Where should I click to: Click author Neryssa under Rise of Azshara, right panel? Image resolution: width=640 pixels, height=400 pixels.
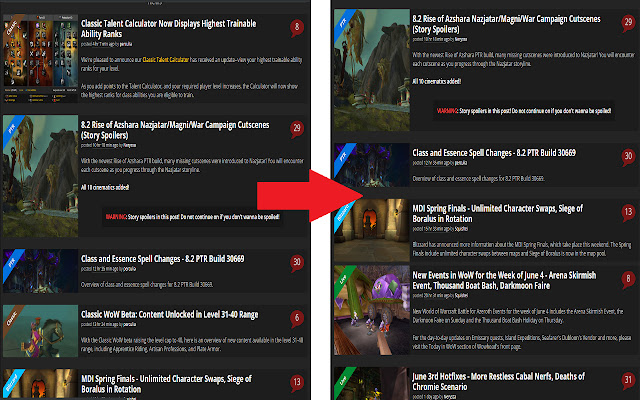tap(461, 39)
